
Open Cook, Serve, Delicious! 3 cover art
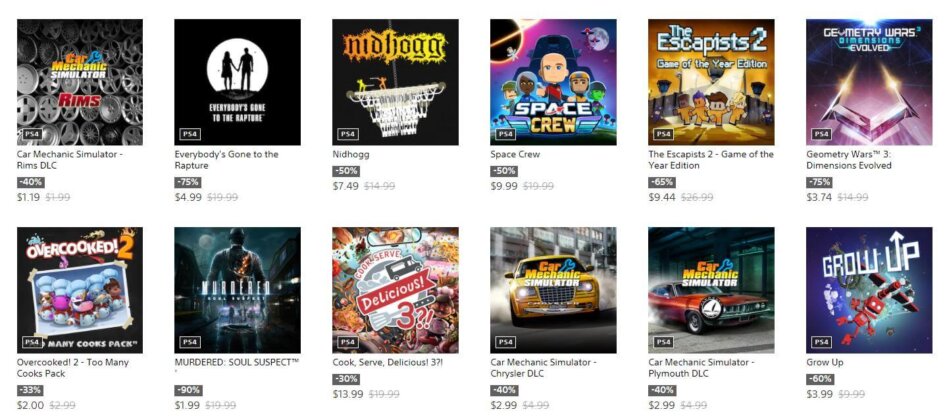click(x=395, y=290)
